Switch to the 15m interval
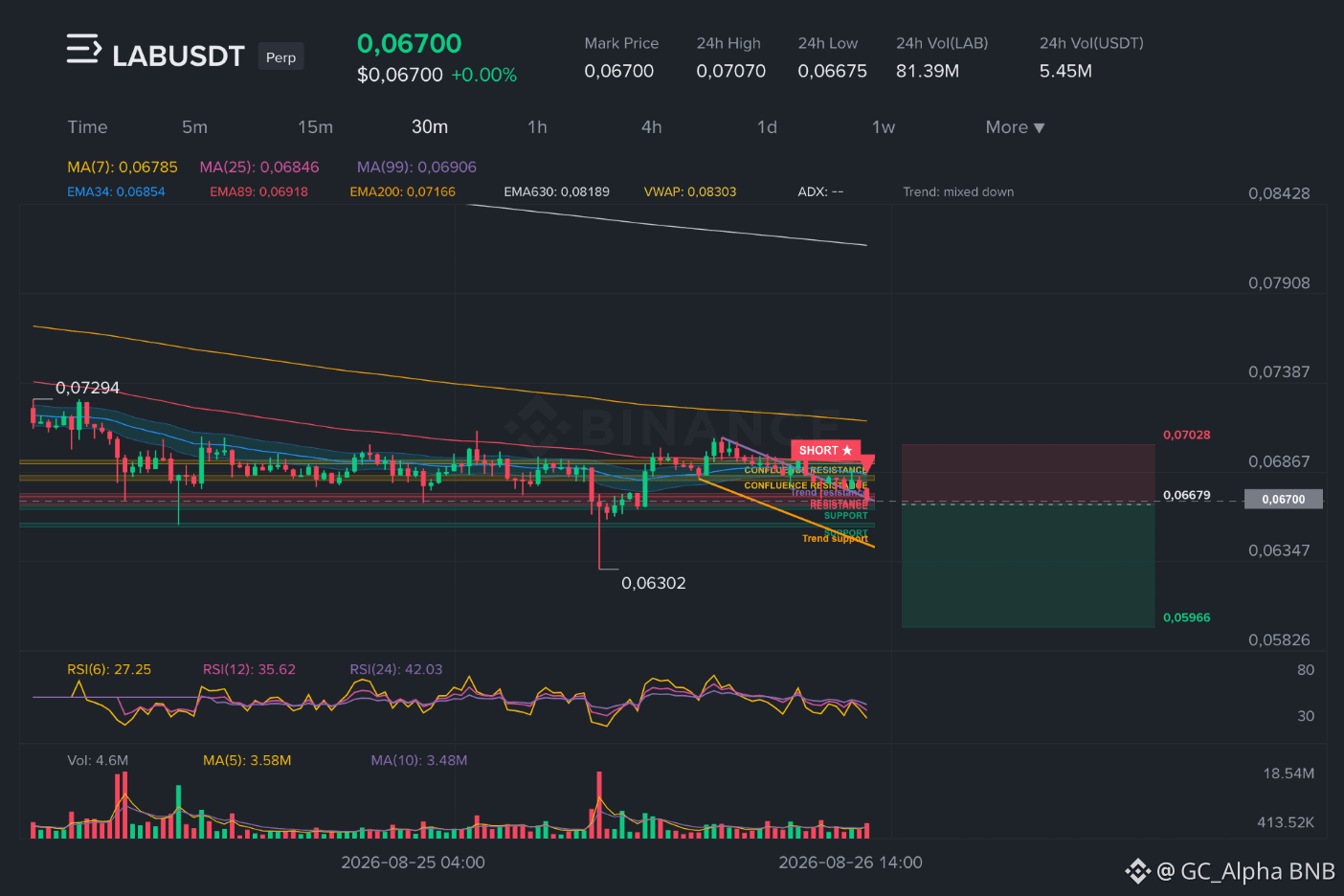1344x896 pixels. (x=315, y=127)
